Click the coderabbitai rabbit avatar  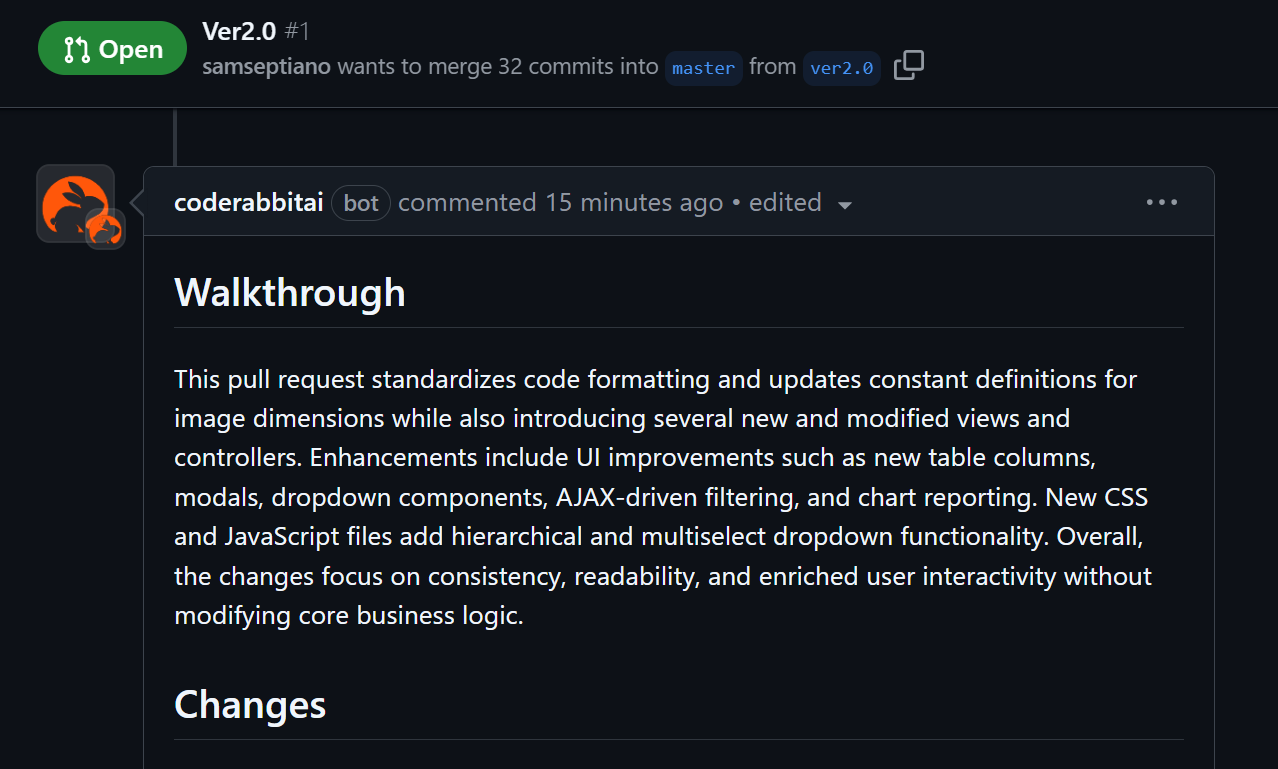[x=75, y=203]
